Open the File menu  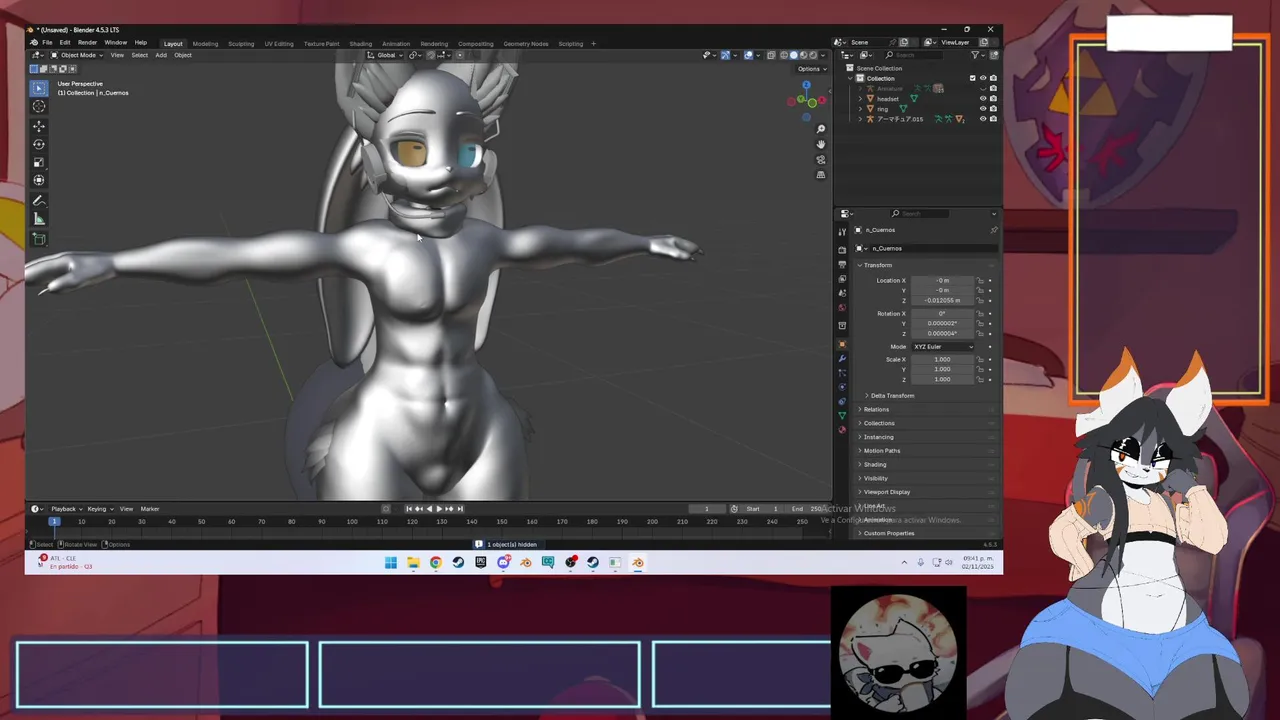tap(47, 43)
